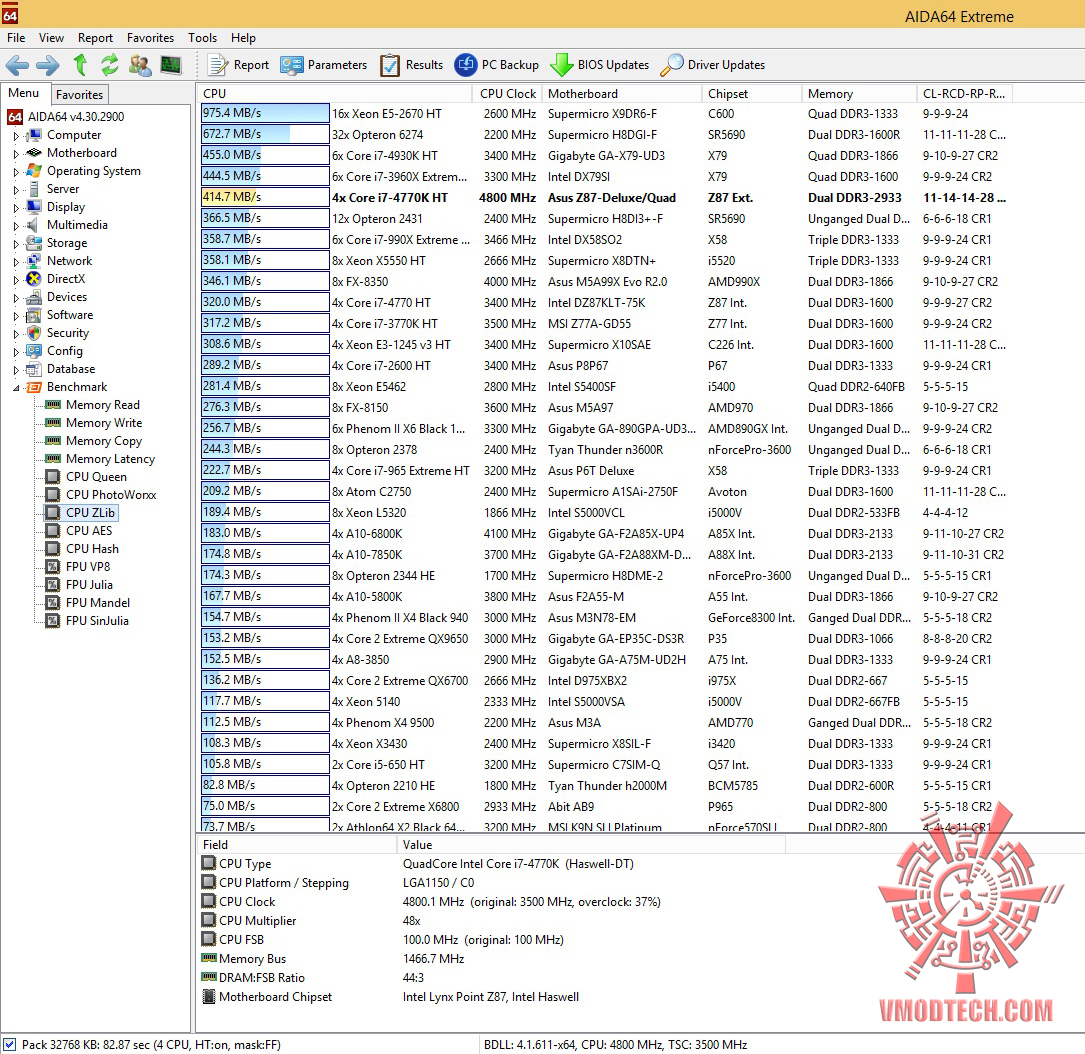
Task: Click the Field column header
Action: [x=297, y=845]
